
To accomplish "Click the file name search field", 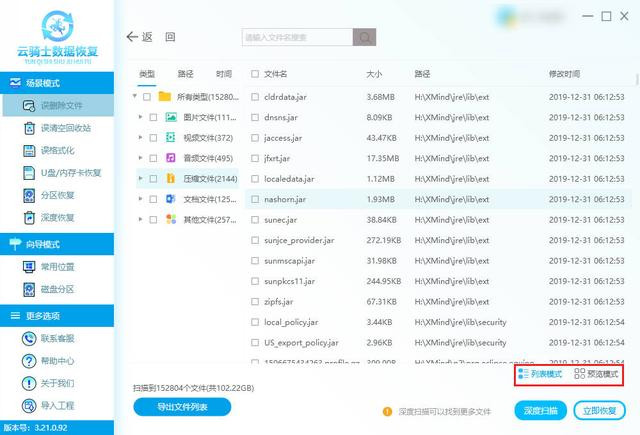I will (x=297, y=37).
